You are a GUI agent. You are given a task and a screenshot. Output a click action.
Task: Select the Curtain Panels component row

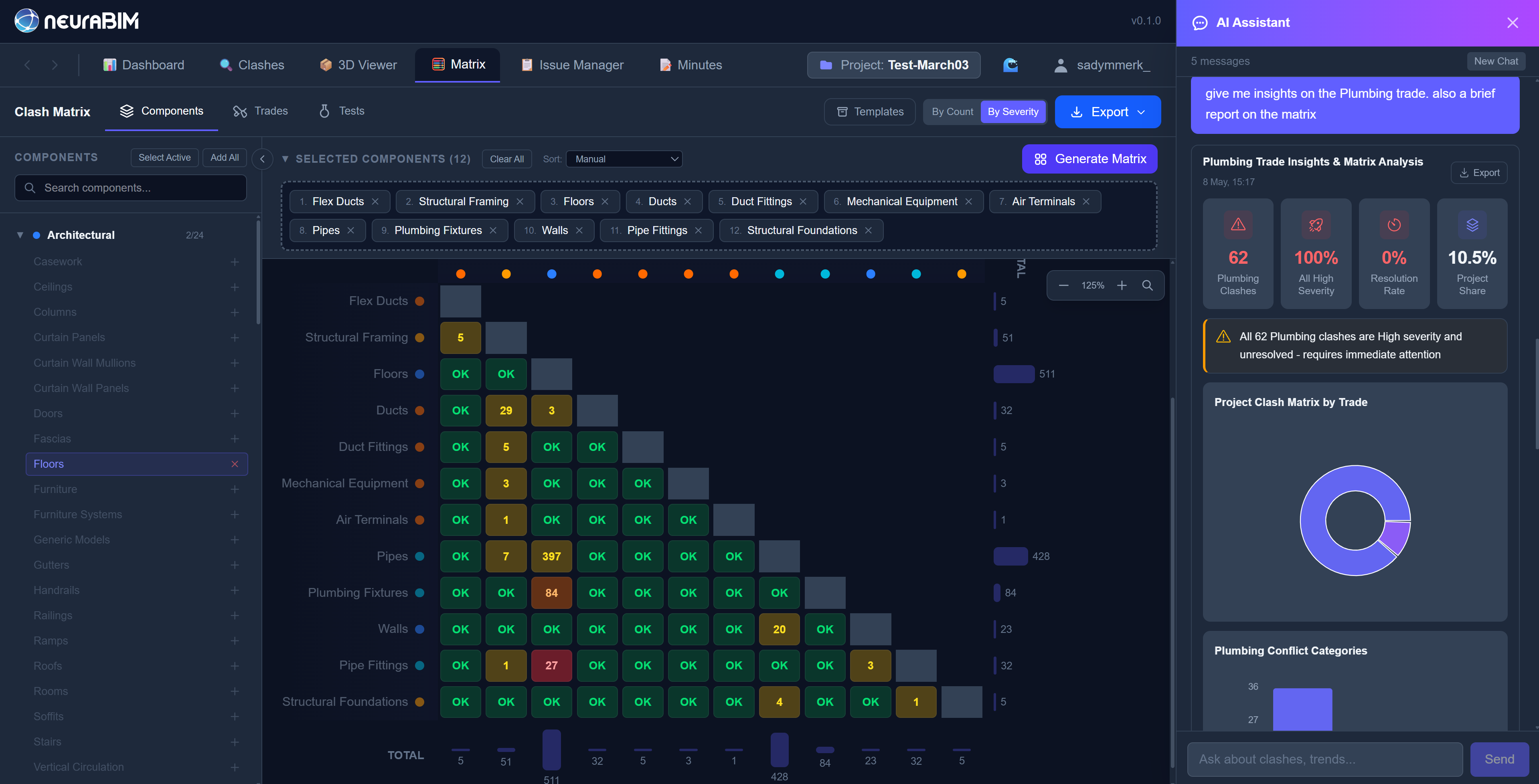(137, 338)
